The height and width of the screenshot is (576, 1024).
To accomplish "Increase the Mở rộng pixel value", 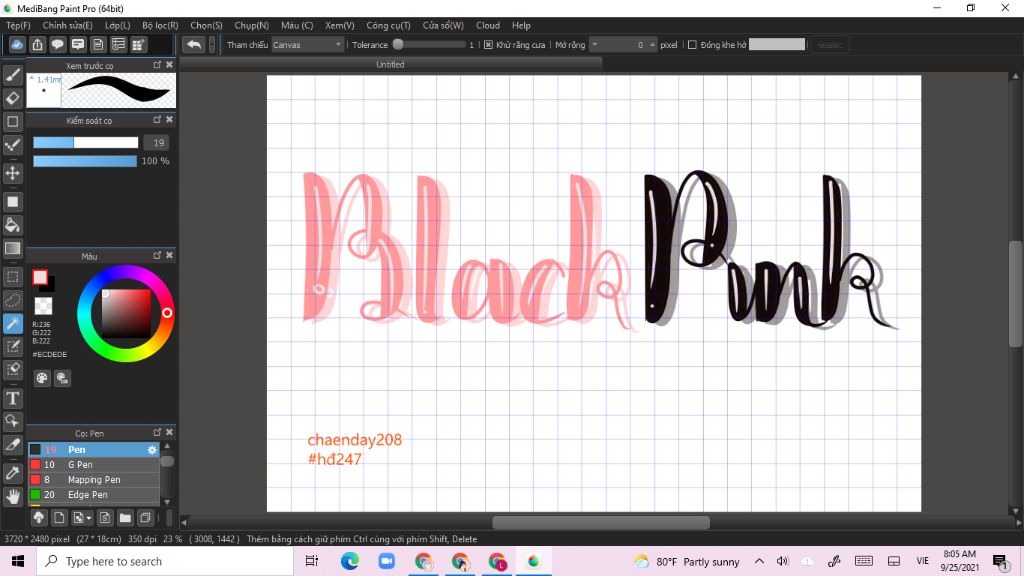I will coord(652,45).
